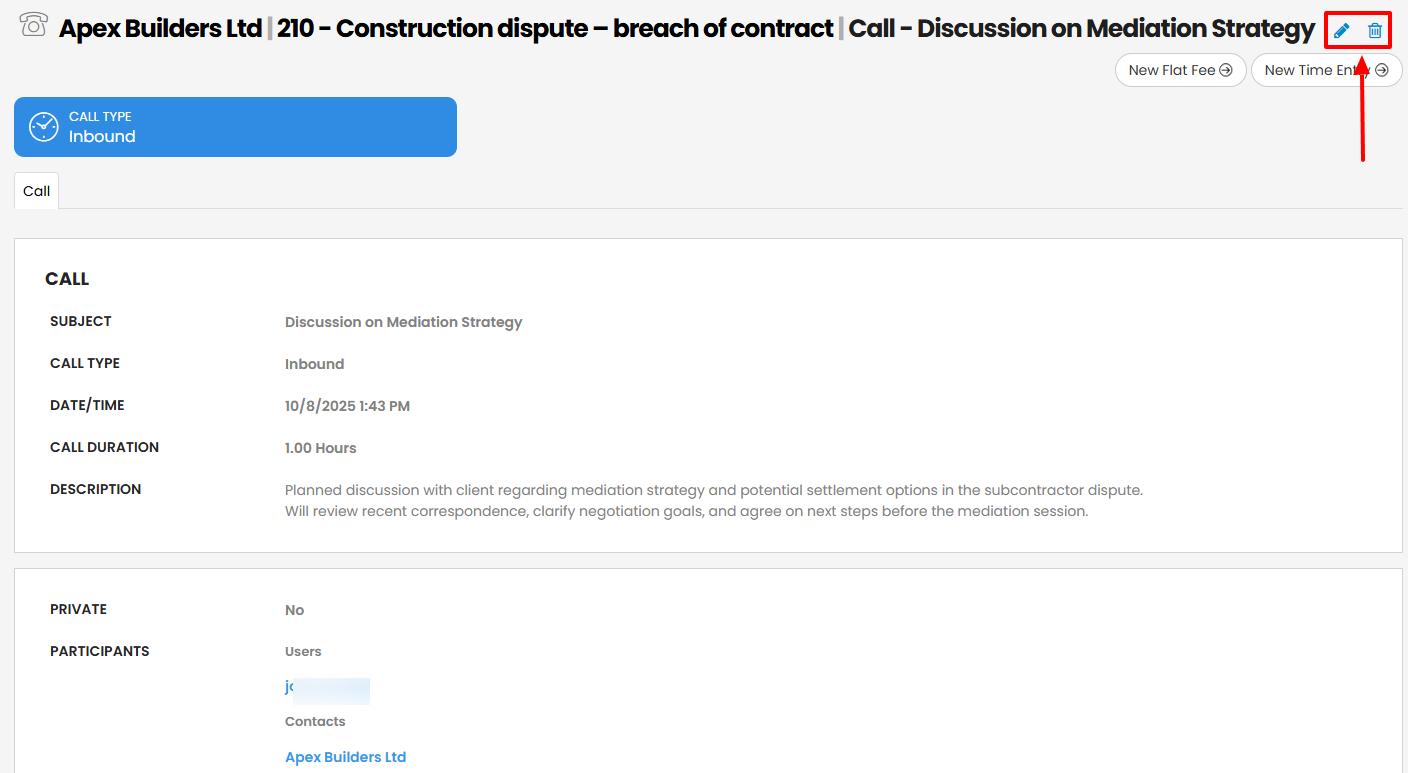Click the Private field value No
The image size is (1408, 773).
coord(294,609)
